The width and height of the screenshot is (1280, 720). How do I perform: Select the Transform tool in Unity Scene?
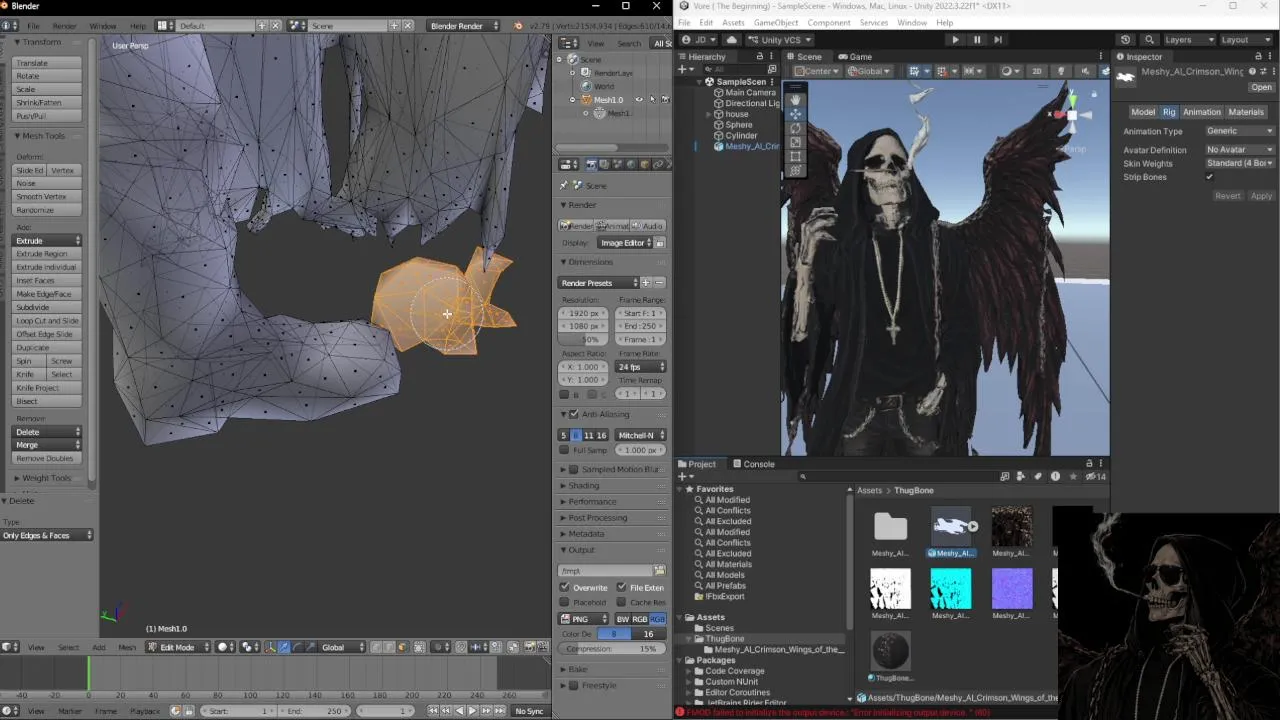(x=795, y=170)
